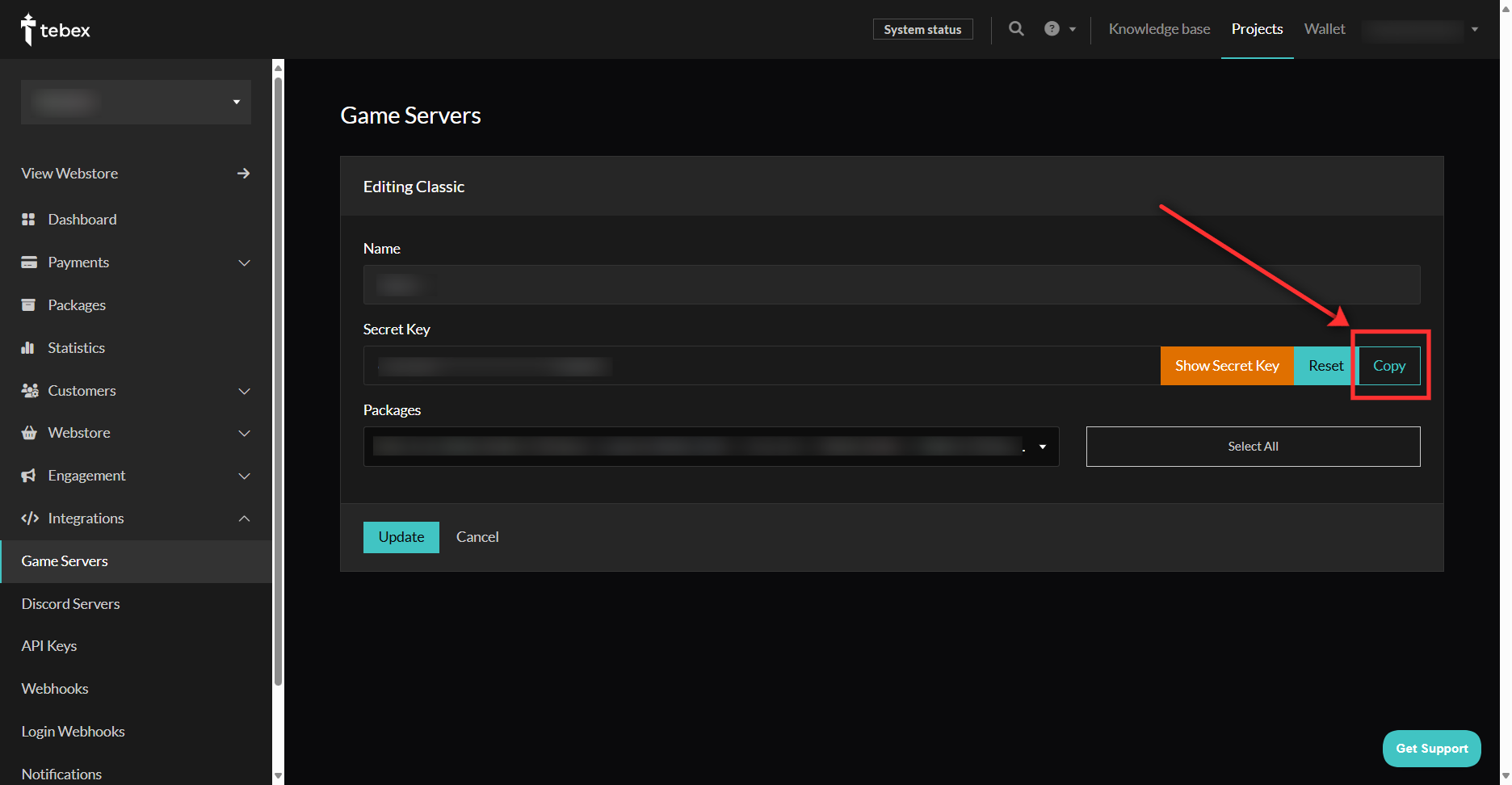The height and width of the screenshot is (785, 1512).
Task: Click the Update button
Action: coord(401,537)
